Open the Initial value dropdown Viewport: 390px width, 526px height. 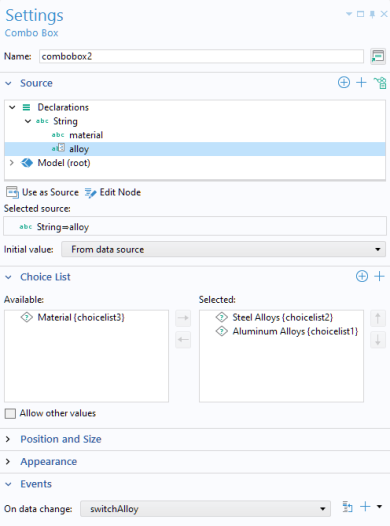pos(223,249)
